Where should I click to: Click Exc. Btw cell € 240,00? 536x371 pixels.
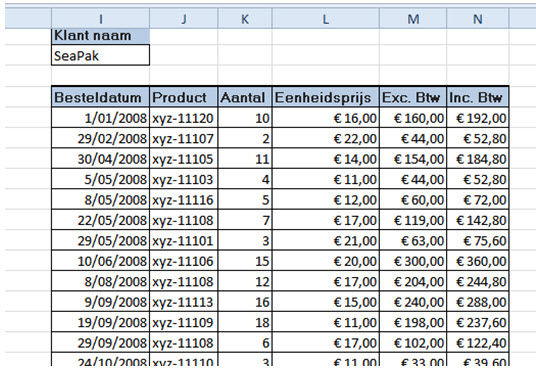(413, 302)
